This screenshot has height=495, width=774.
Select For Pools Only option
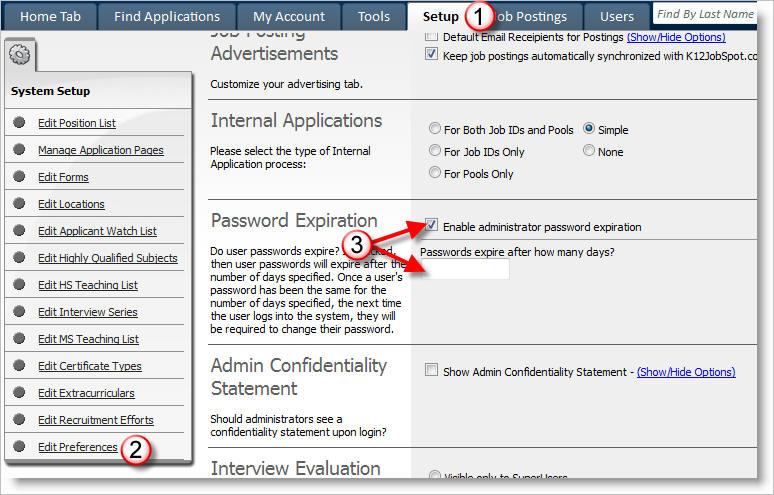tap(434, 173)
